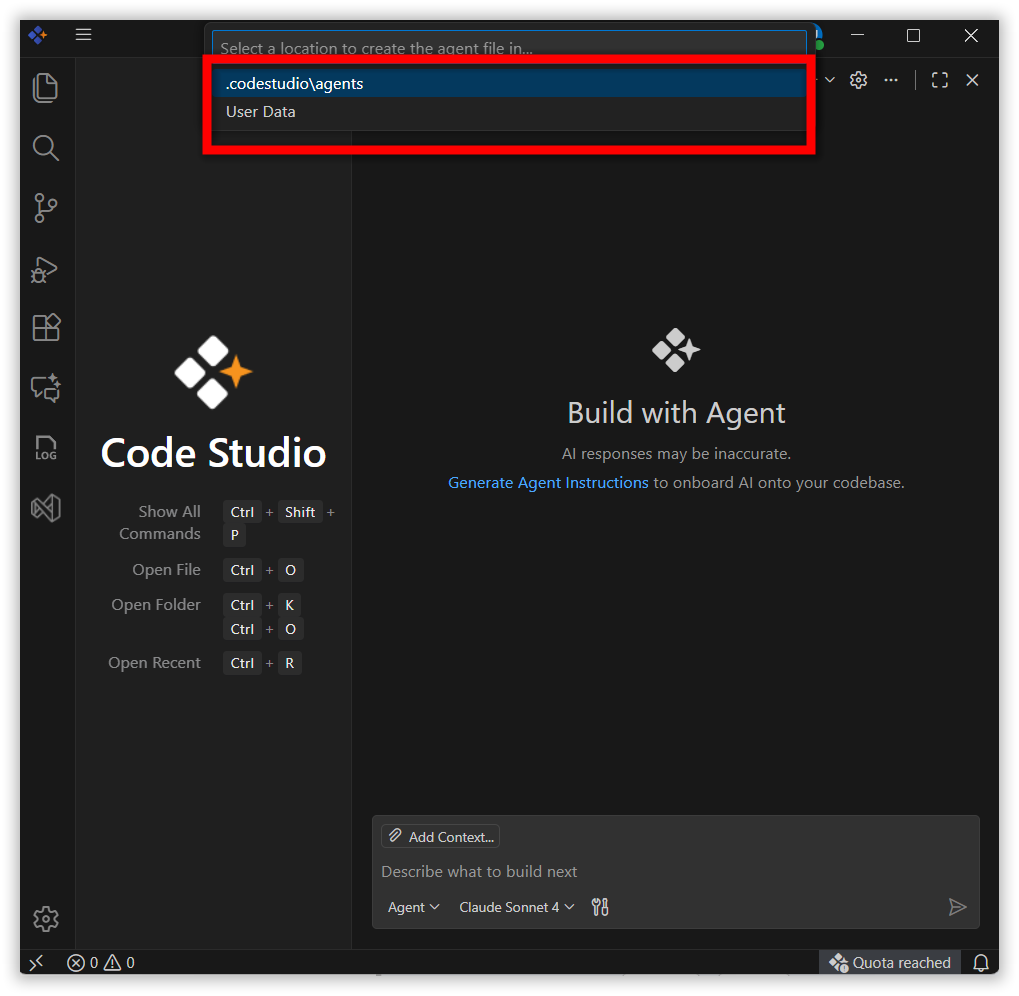Open the chat panel more actions ellipsis

click(891, 80)
